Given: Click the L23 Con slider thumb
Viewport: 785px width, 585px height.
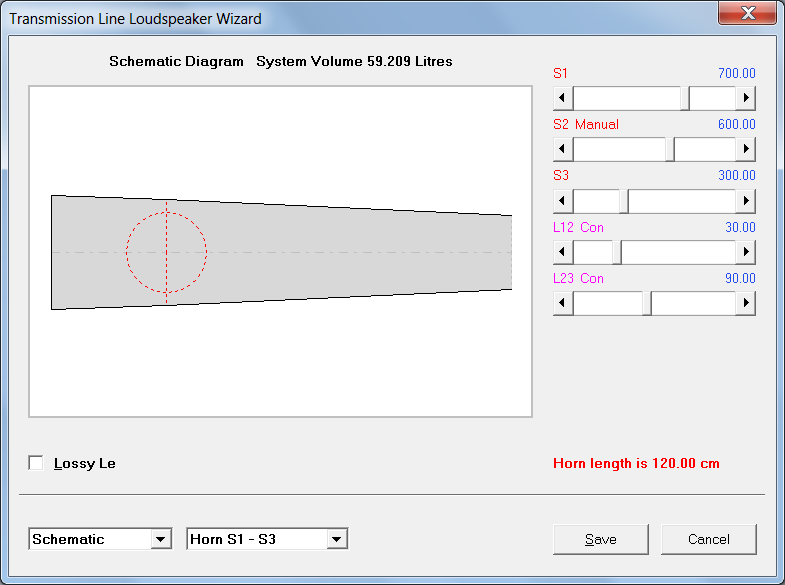Looking at the screenshot, I should tap(647, 303).
